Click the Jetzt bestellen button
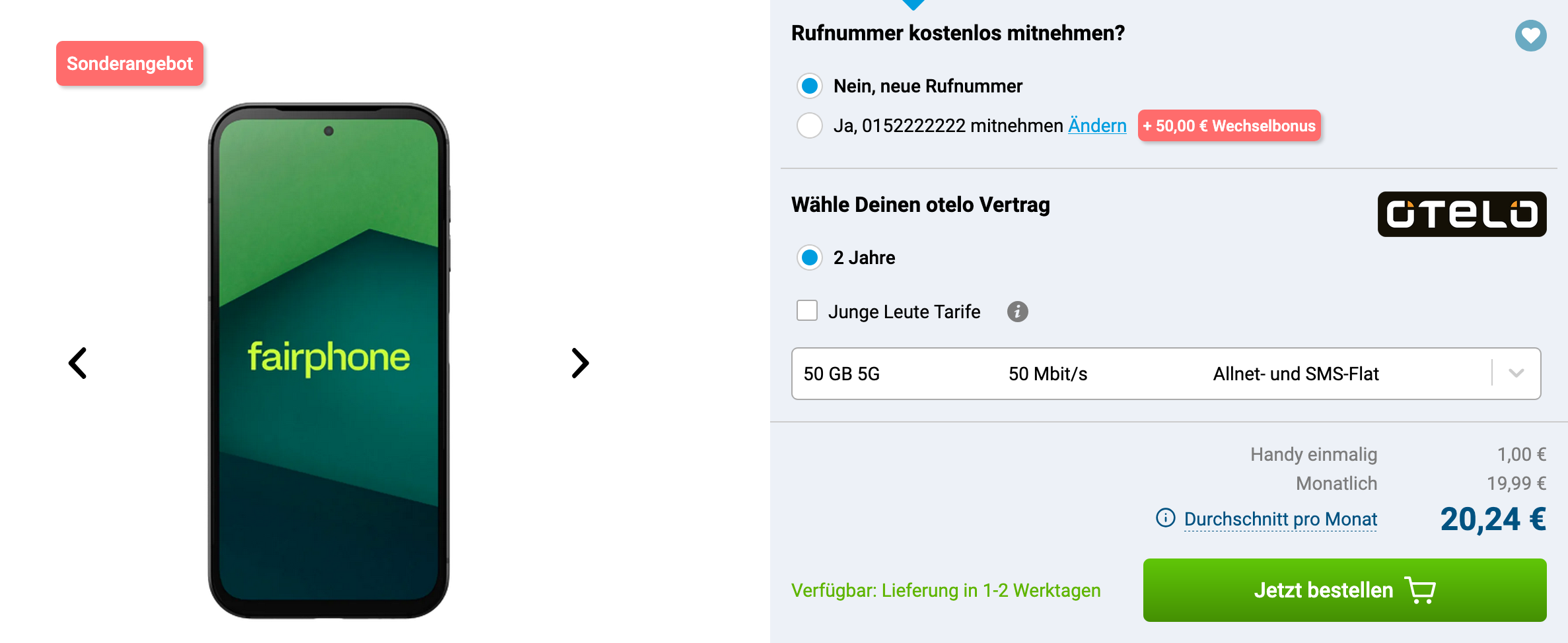The image size is (1568, 643). pos(1345,590)
